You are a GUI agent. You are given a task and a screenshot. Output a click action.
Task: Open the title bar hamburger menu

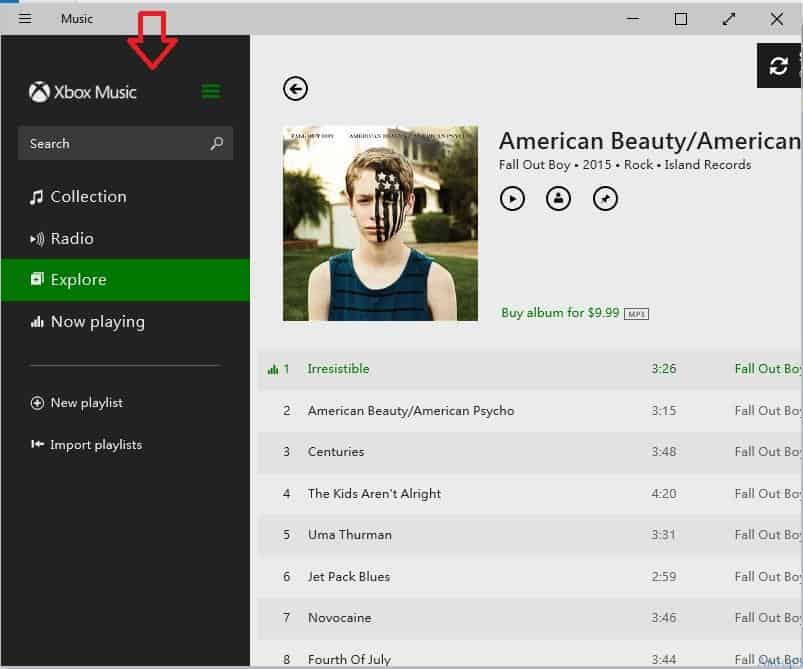(x=25, y=19)
